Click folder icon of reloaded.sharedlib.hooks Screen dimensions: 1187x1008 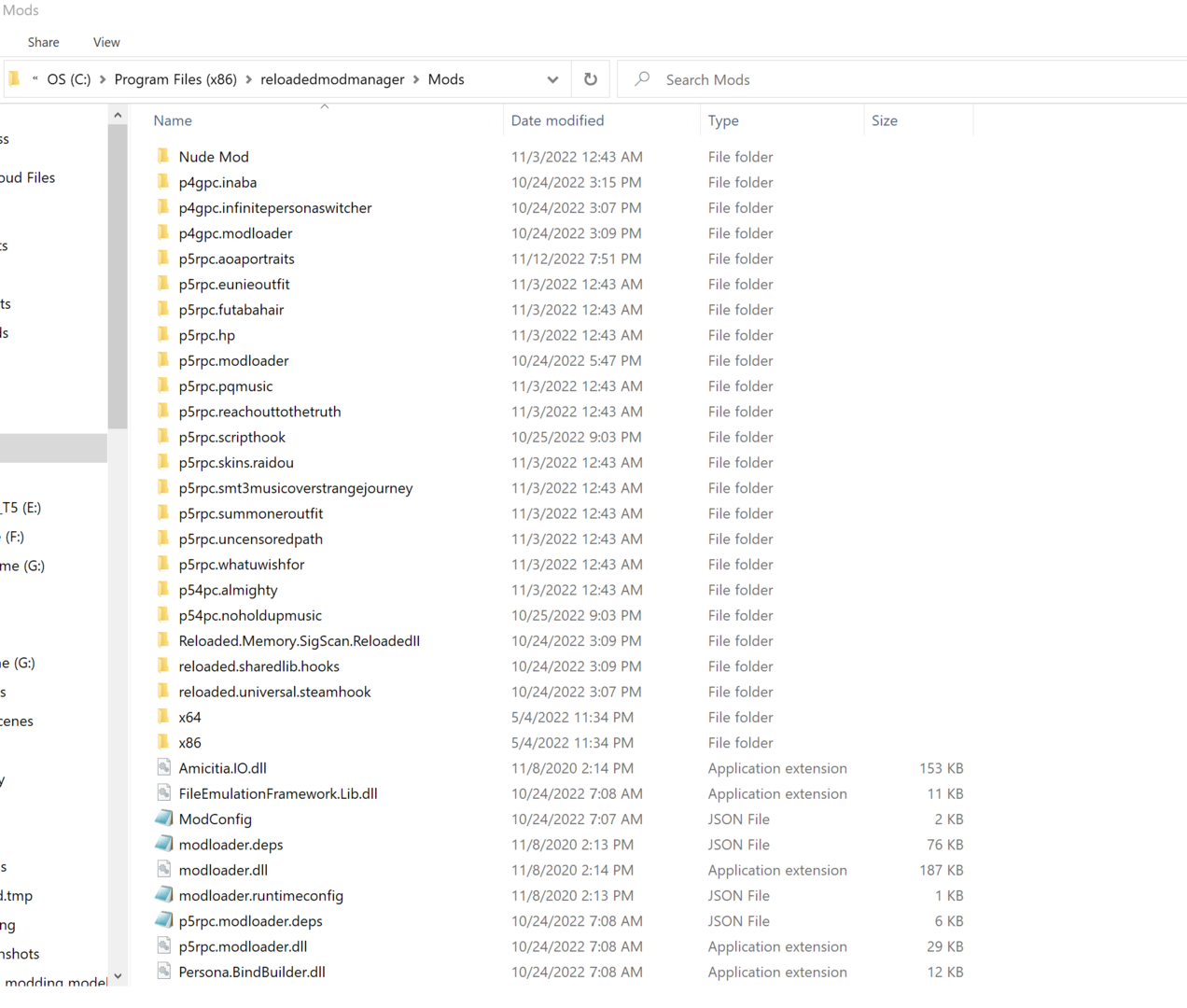point(163,665)
